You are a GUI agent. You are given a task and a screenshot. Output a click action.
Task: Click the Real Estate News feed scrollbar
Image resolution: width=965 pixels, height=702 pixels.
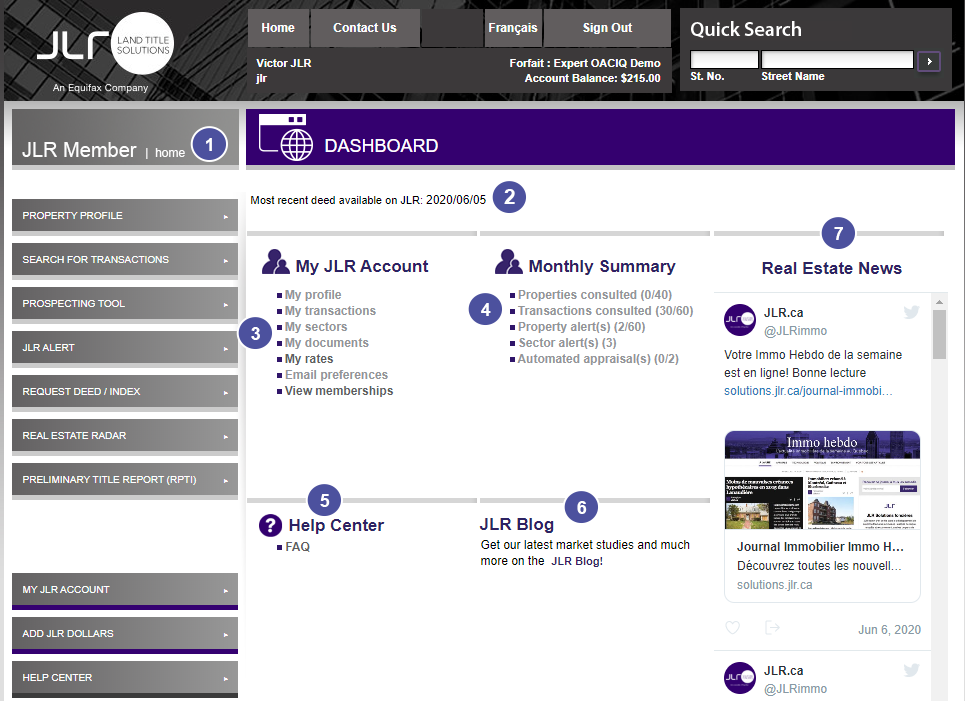(x=939, y=500)
